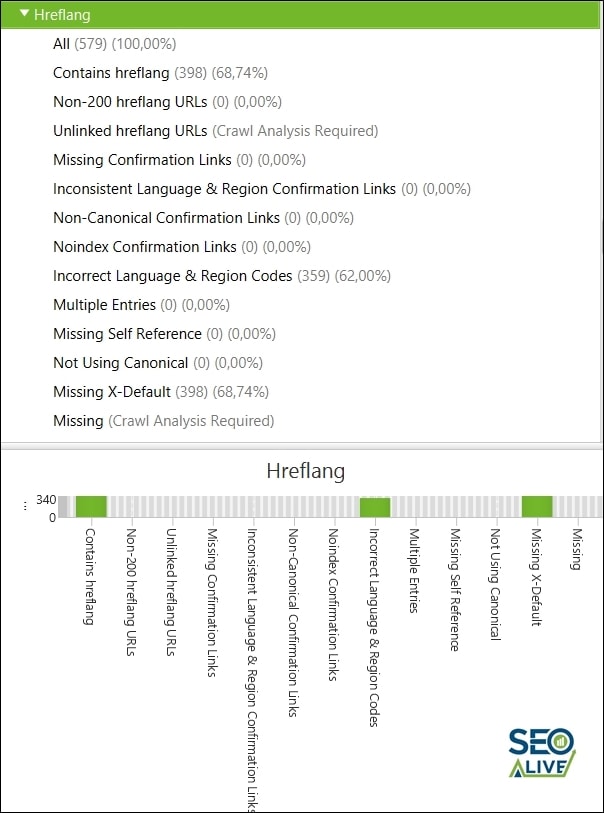The image size is (604, 813).
Task: Click the chart's three-dot handle icon
Action: [x=24, y=507]
